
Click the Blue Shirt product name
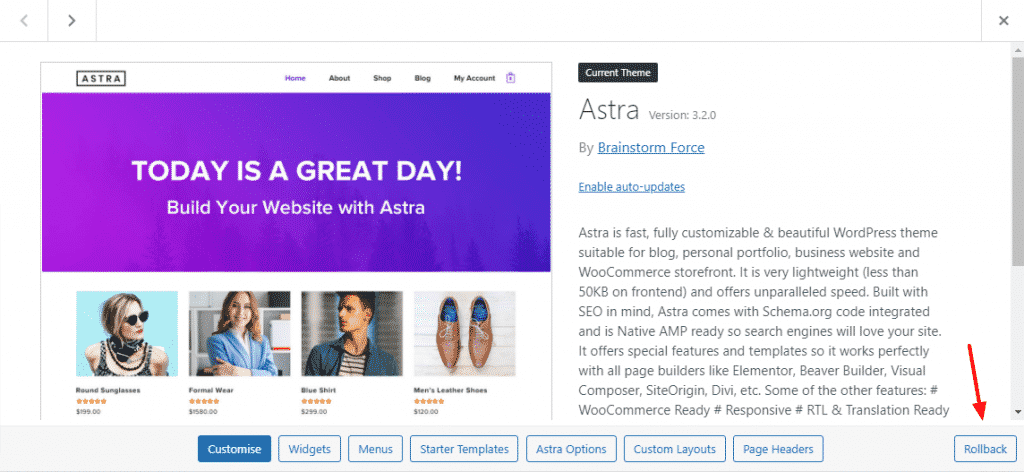318,390
